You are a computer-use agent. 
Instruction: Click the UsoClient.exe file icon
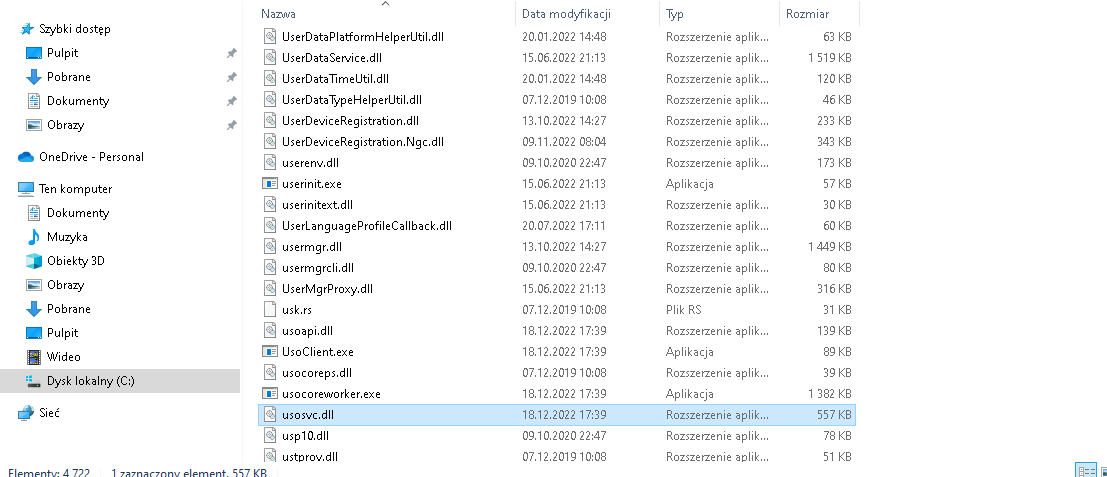point(270,351)
